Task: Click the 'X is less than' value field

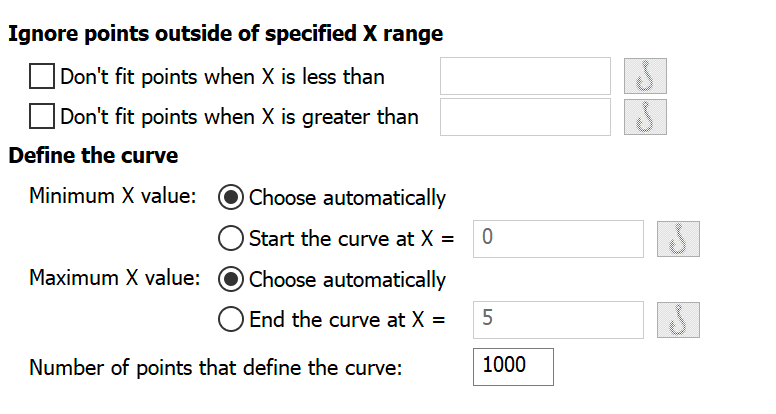Action: point(525,76)
